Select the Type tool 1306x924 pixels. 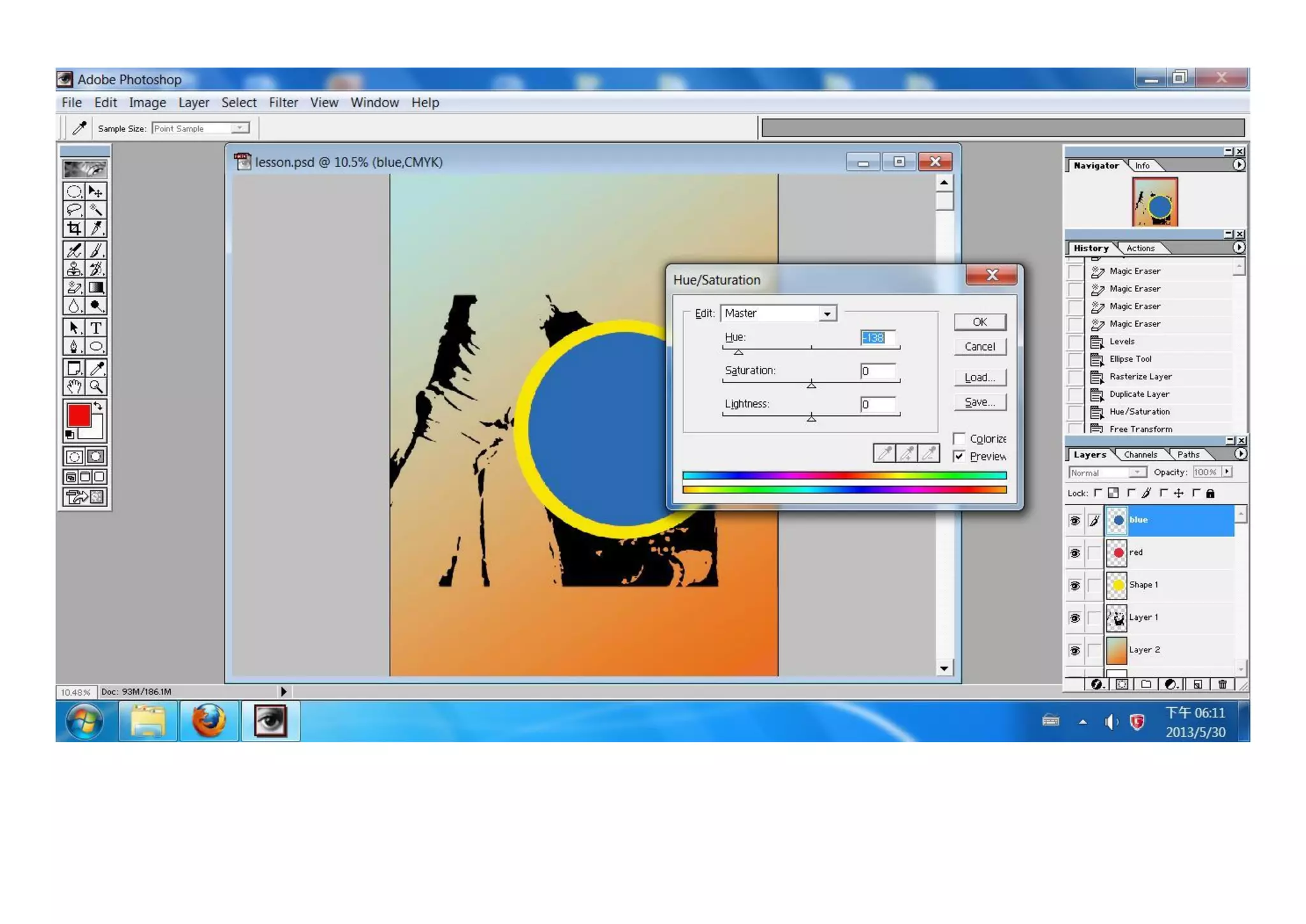96,328
